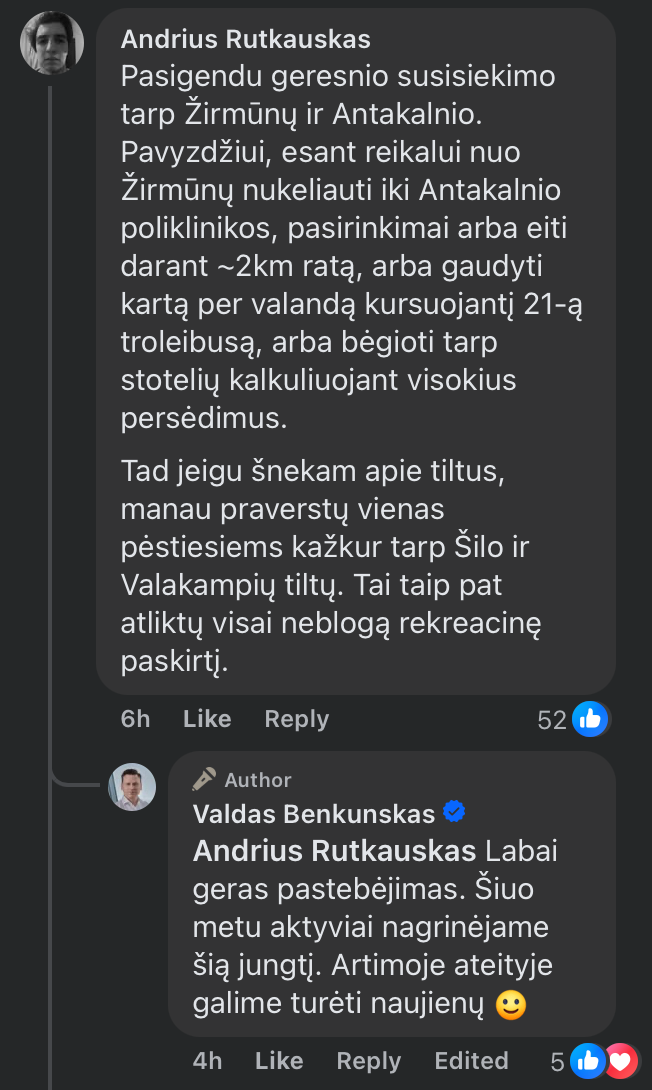Open Valdas Benkunskas's profile name link
Image resolution: width=652 pixels, height=1090 pixels.
coord(313,814)
